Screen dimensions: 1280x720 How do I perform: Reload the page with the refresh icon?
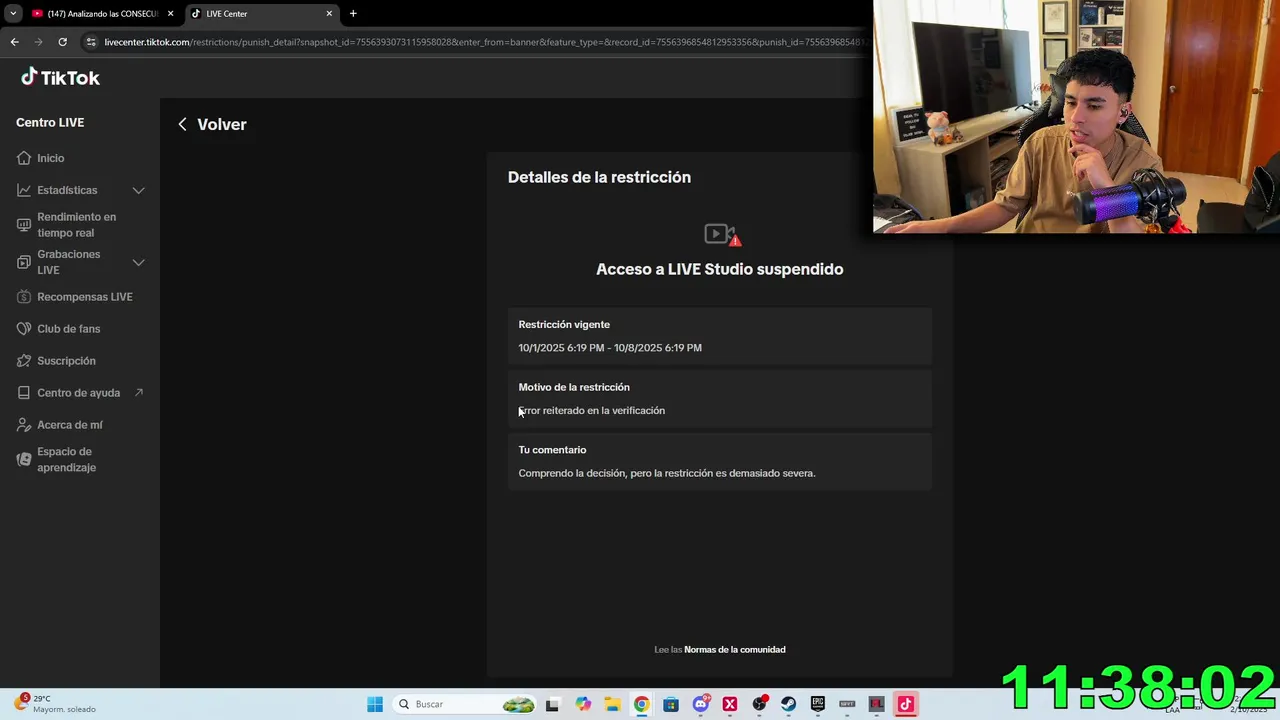62,42
